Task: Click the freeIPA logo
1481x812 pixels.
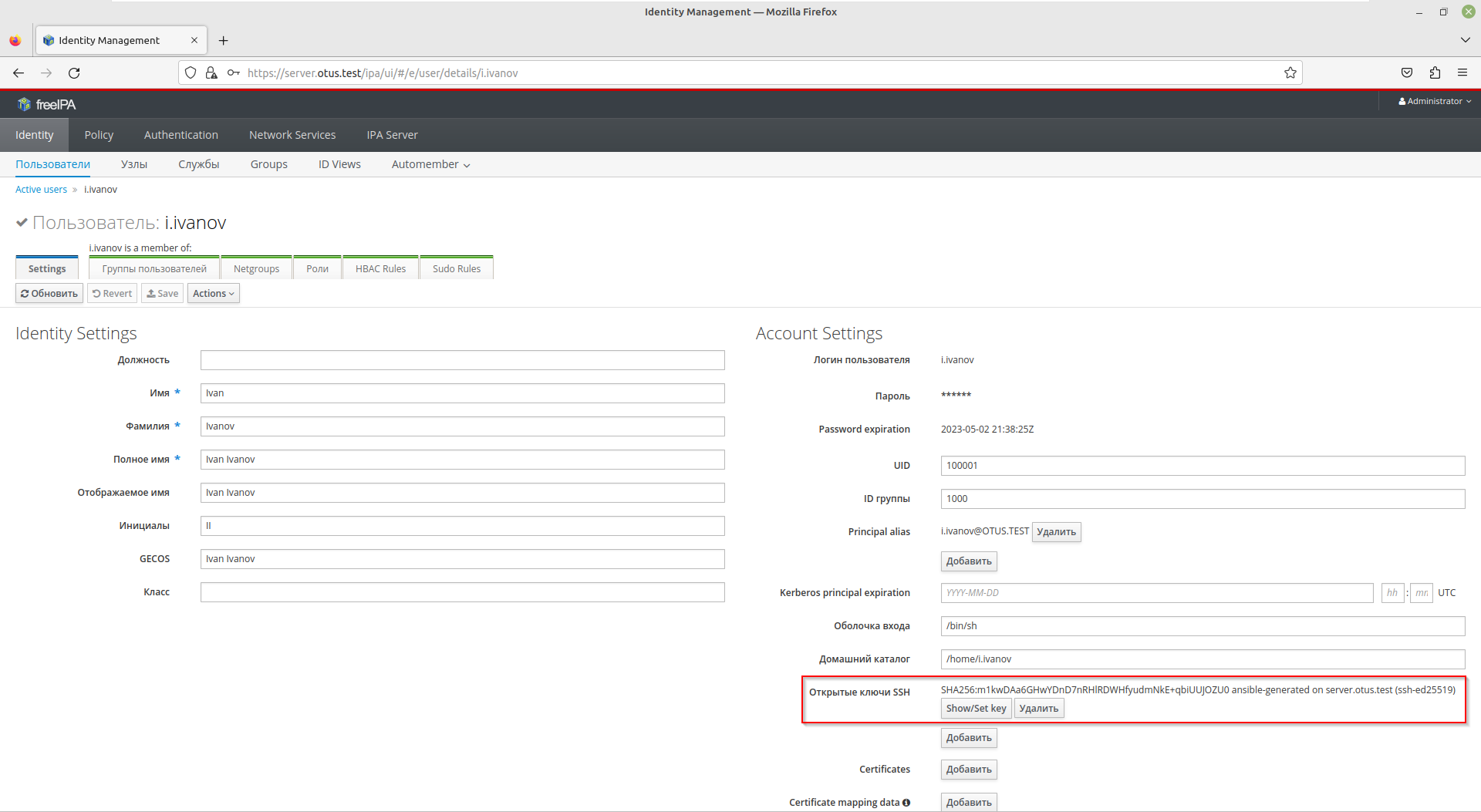Action: 47,104
